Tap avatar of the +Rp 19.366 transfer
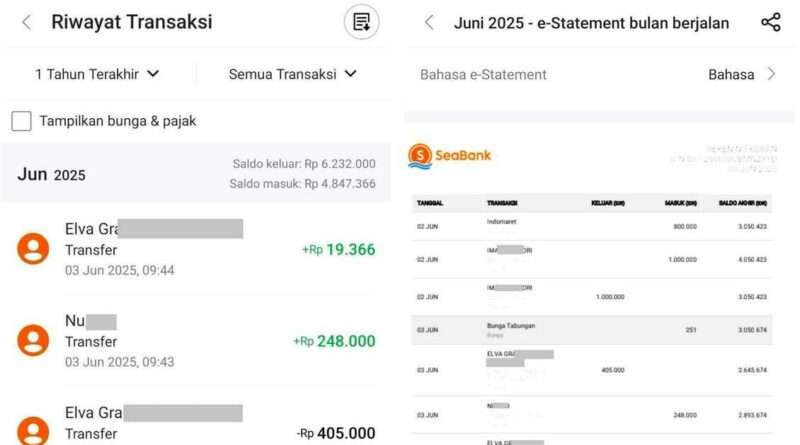The image size is (800, 445). click(x=33, y=249)
